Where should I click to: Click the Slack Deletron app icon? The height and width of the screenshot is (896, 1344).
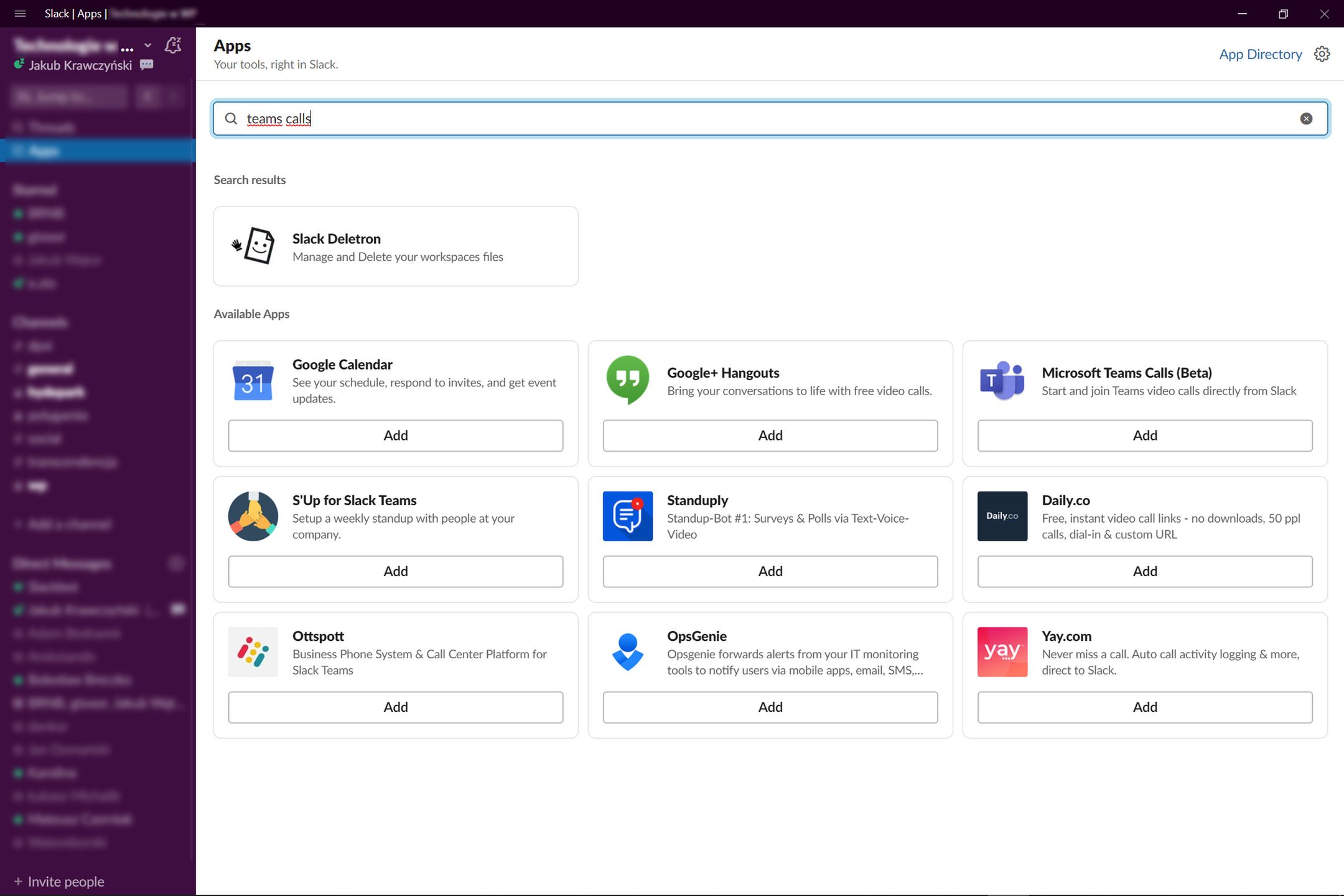(254, 246)
